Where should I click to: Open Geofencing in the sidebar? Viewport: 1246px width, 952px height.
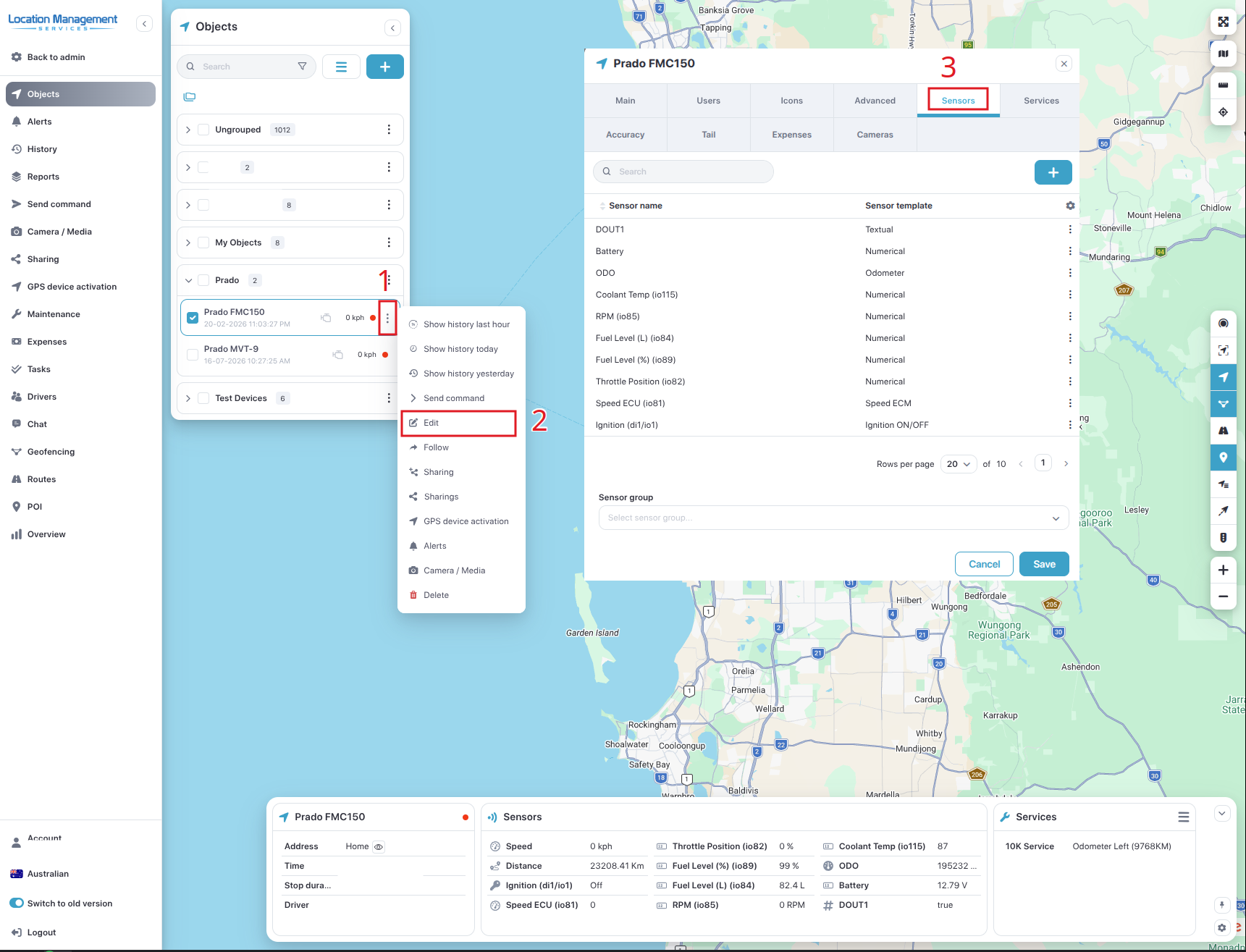[51, 452]
